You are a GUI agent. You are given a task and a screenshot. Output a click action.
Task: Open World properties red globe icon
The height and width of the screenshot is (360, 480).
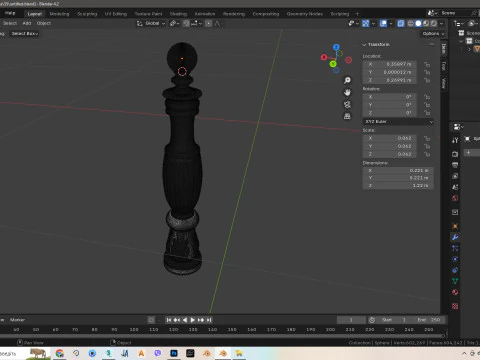click(455, 198)
